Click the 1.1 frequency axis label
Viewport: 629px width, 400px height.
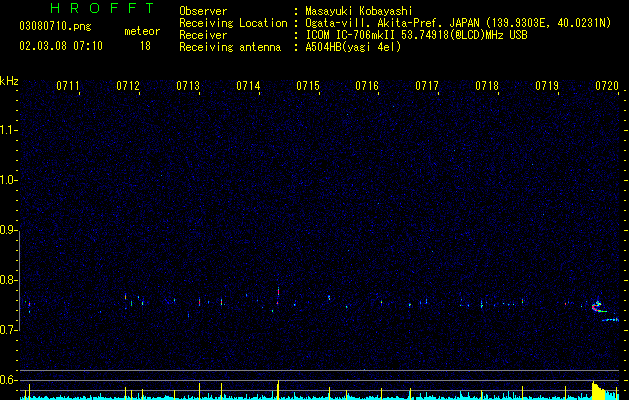coord(9,130)
